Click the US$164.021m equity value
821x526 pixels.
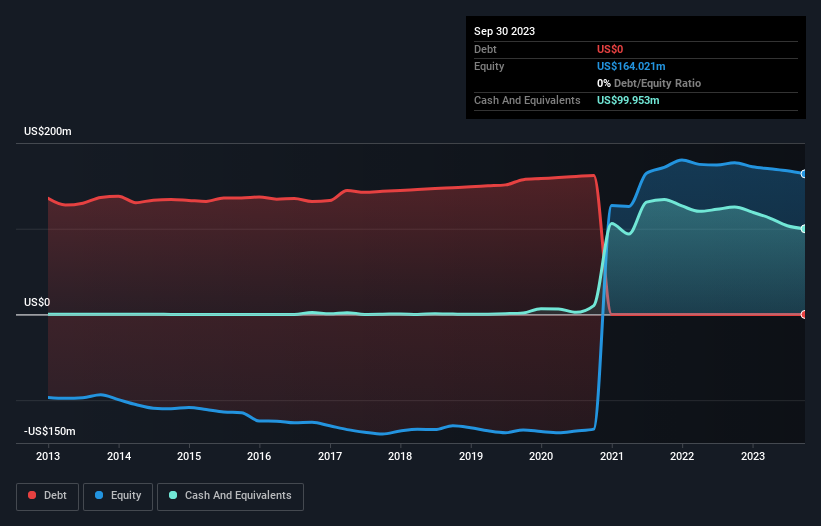point(631,66)
